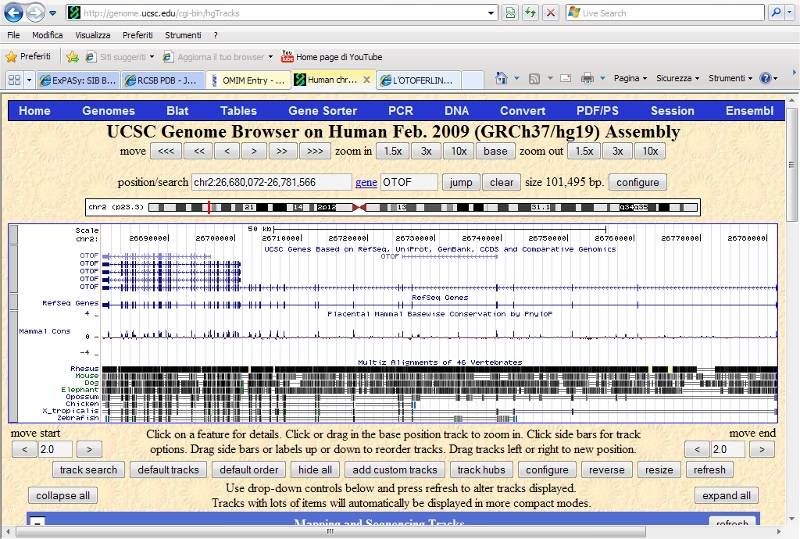Viewport: 800px width, 539px height.
Task: Click the blue Help question icon
Action: (765, 78)
